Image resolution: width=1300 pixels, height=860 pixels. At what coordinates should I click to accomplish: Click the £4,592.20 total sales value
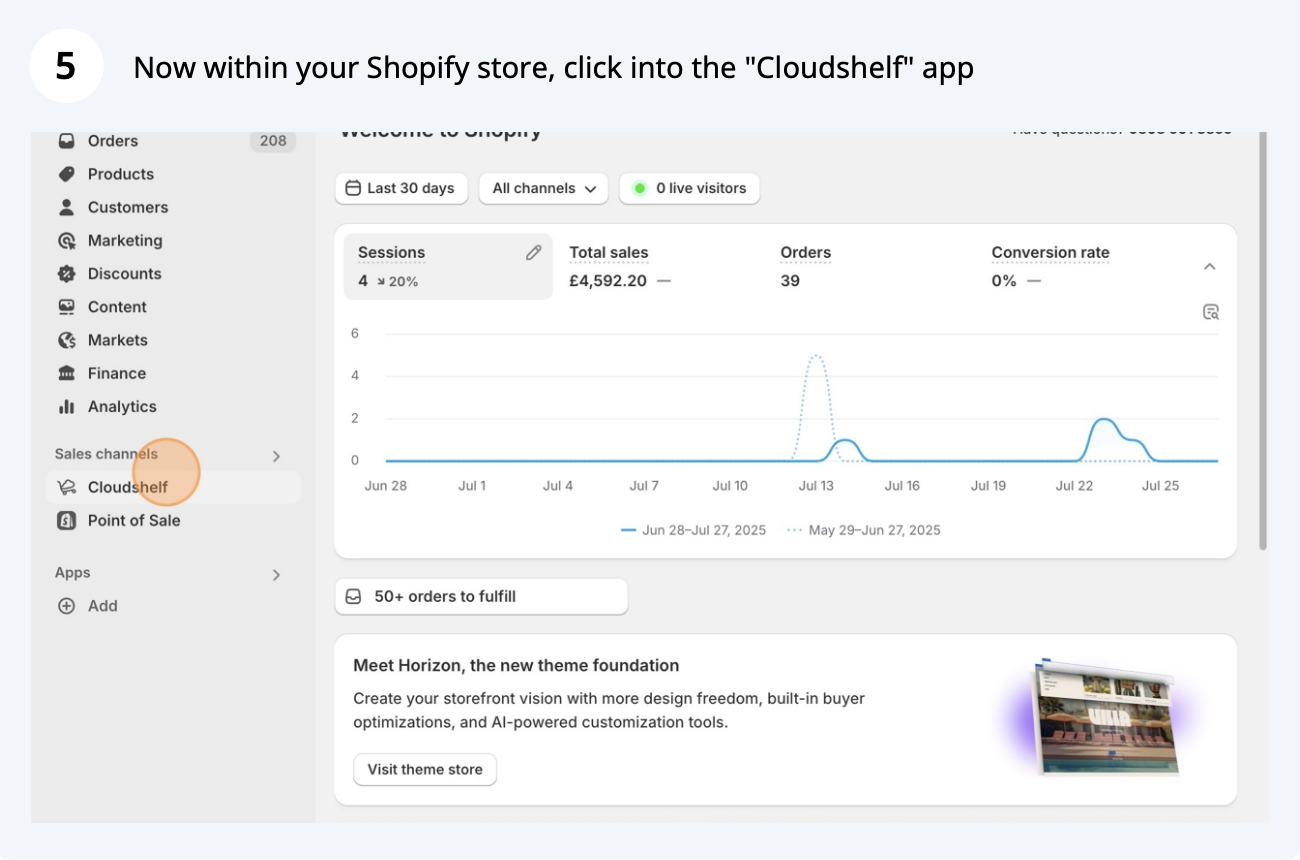coord(608,281)
